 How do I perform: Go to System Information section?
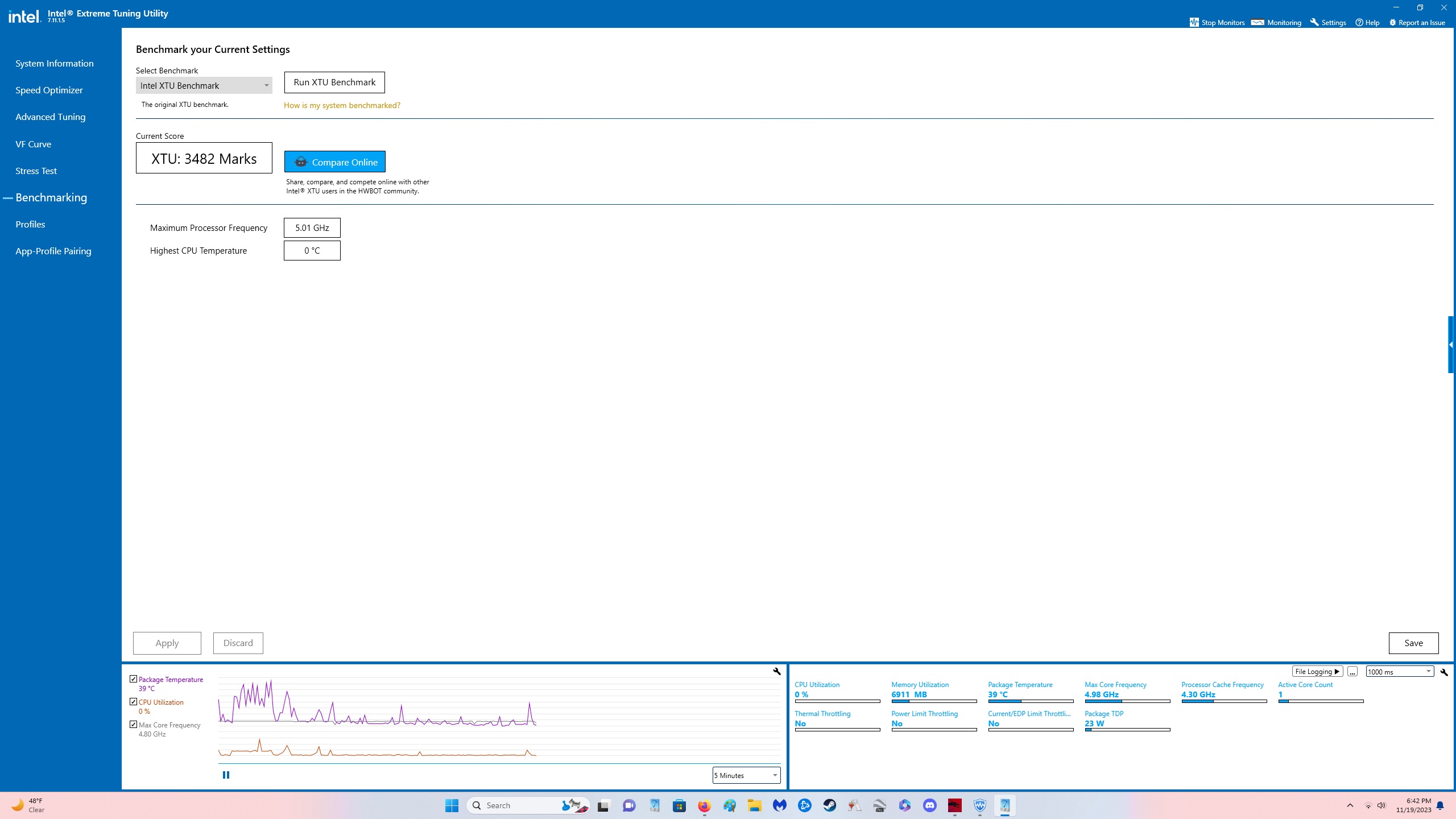point(55,63)
